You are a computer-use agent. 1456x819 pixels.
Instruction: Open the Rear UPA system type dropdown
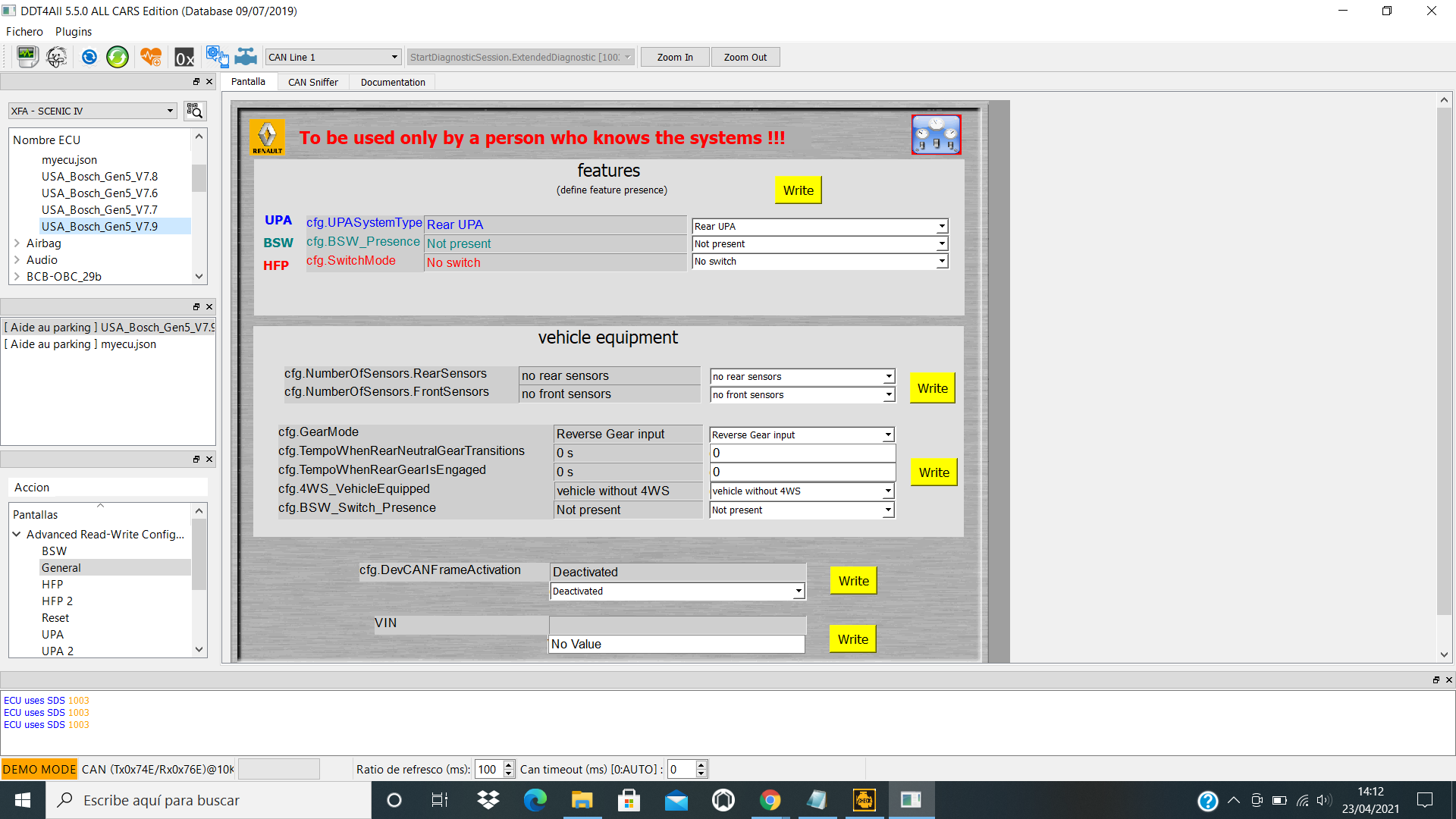(820, 226)
